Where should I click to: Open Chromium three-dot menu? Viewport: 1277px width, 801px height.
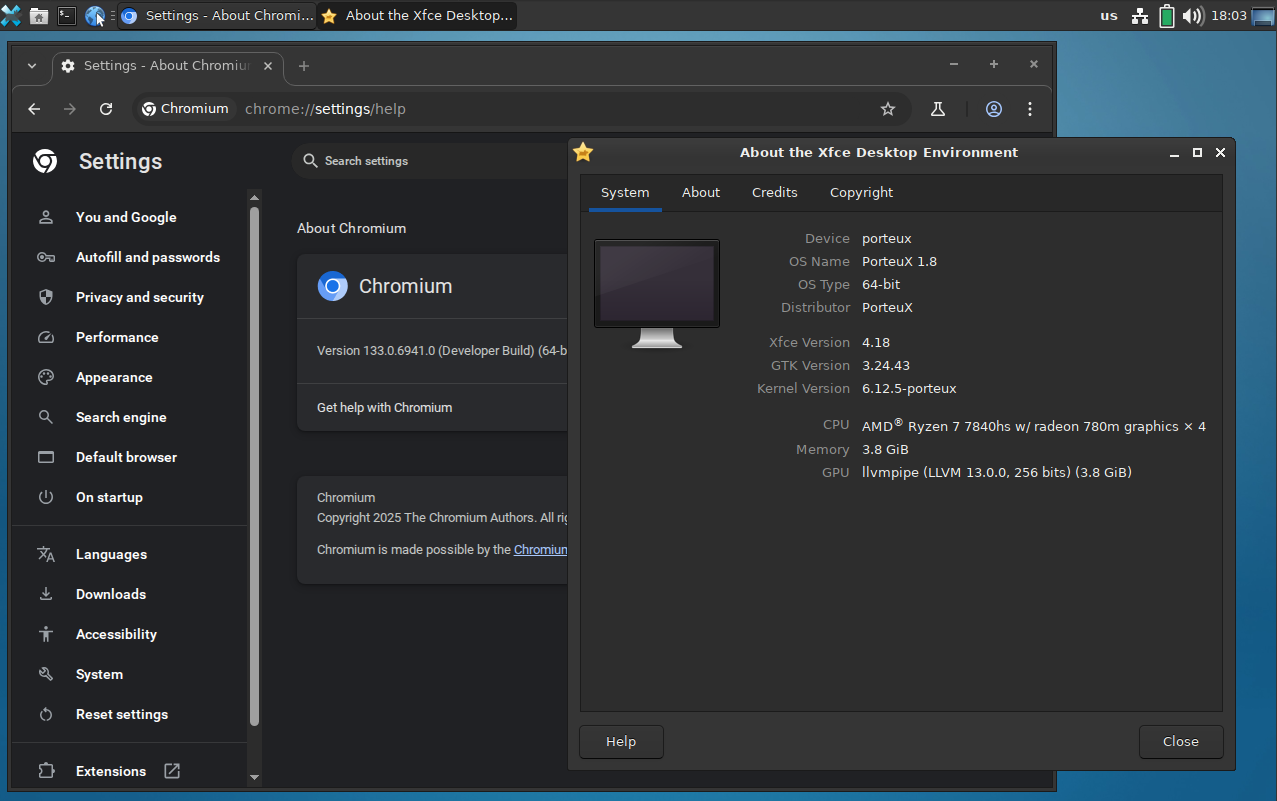click(1030, 109)
